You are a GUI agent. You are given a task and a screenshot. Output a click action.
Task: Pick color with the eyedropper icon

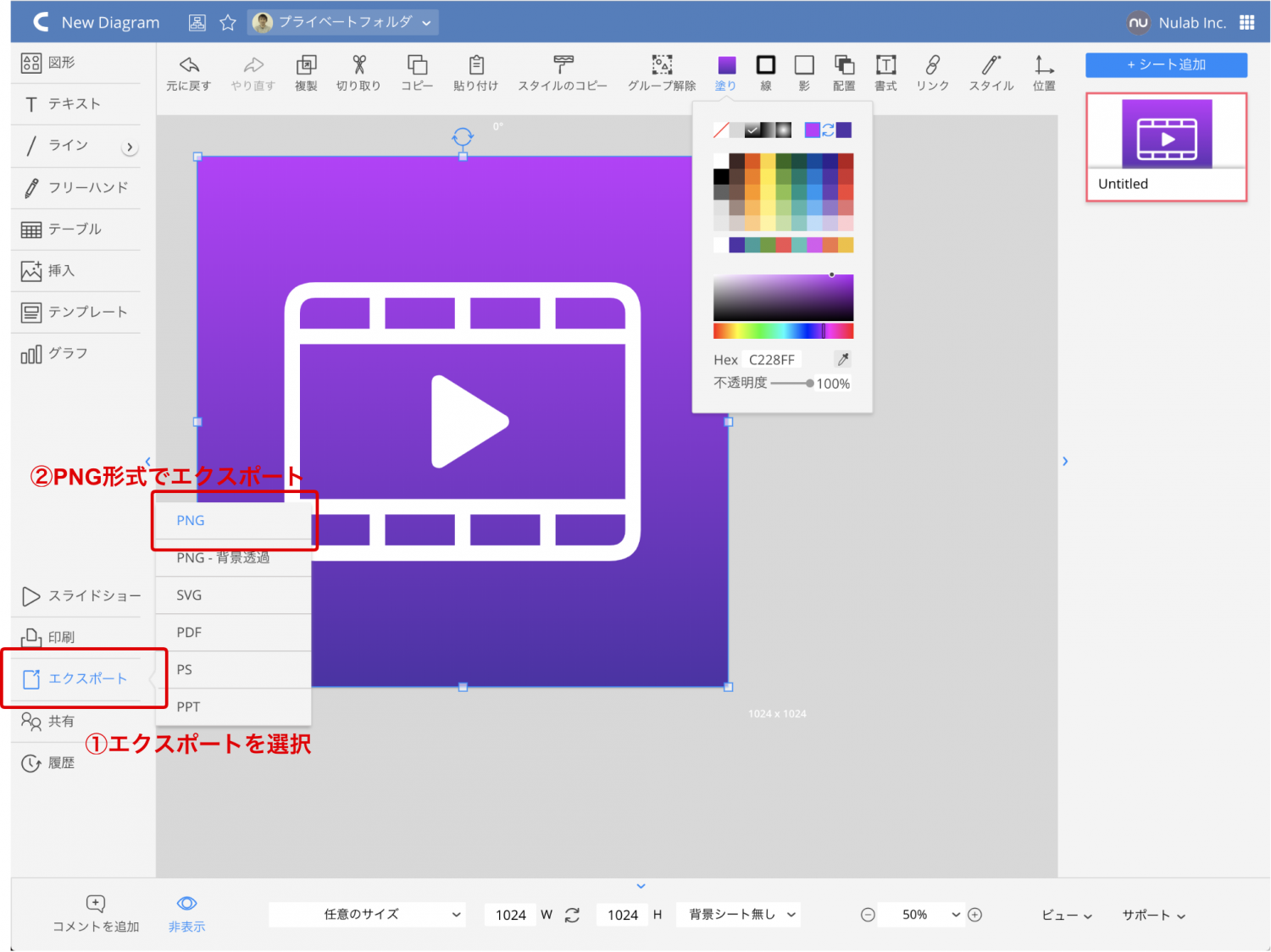click(843, 359)
